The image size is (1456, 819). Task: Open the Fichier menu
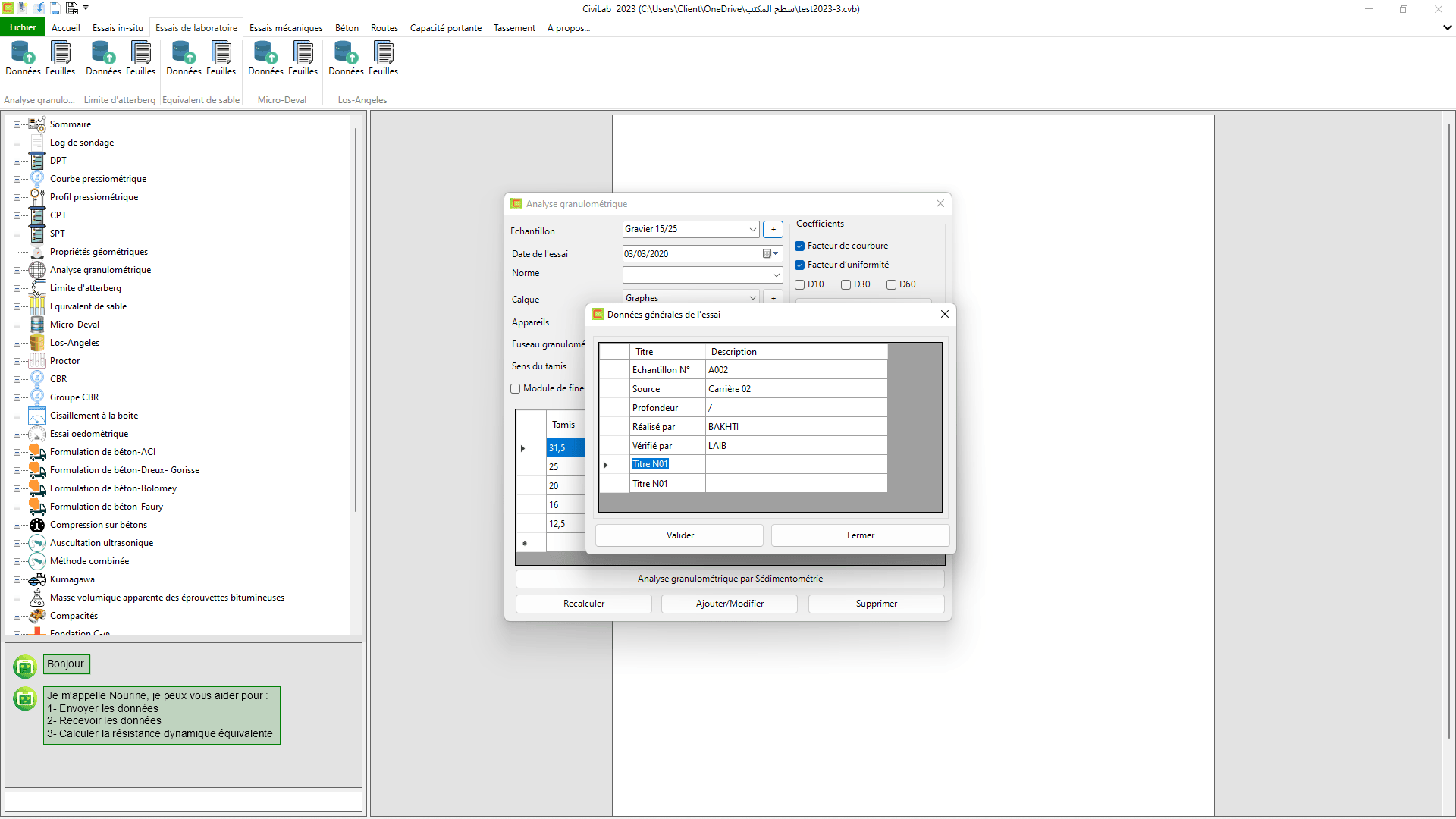tap(23, 27)
